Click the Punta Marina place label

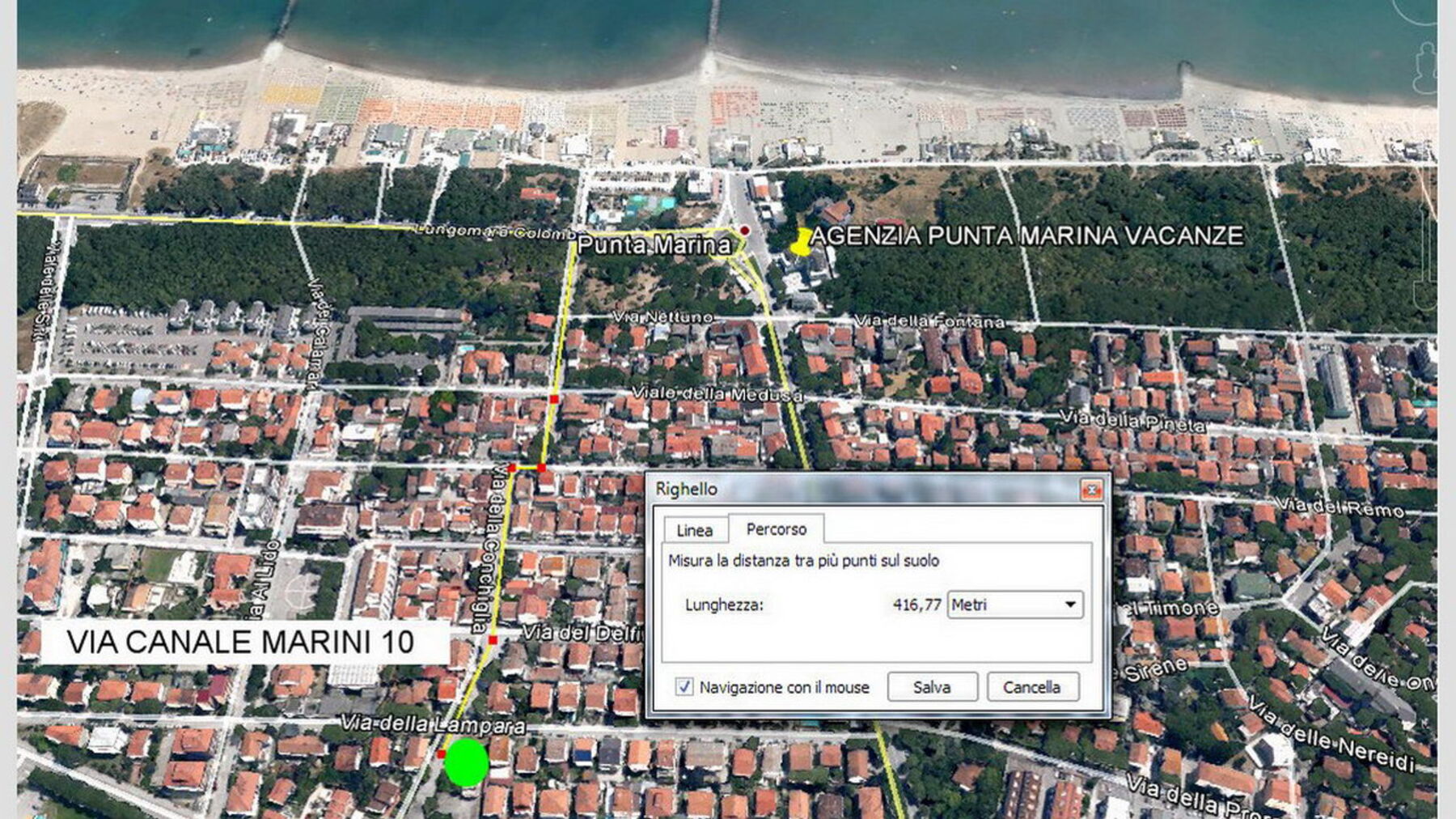tap(654, 244)
